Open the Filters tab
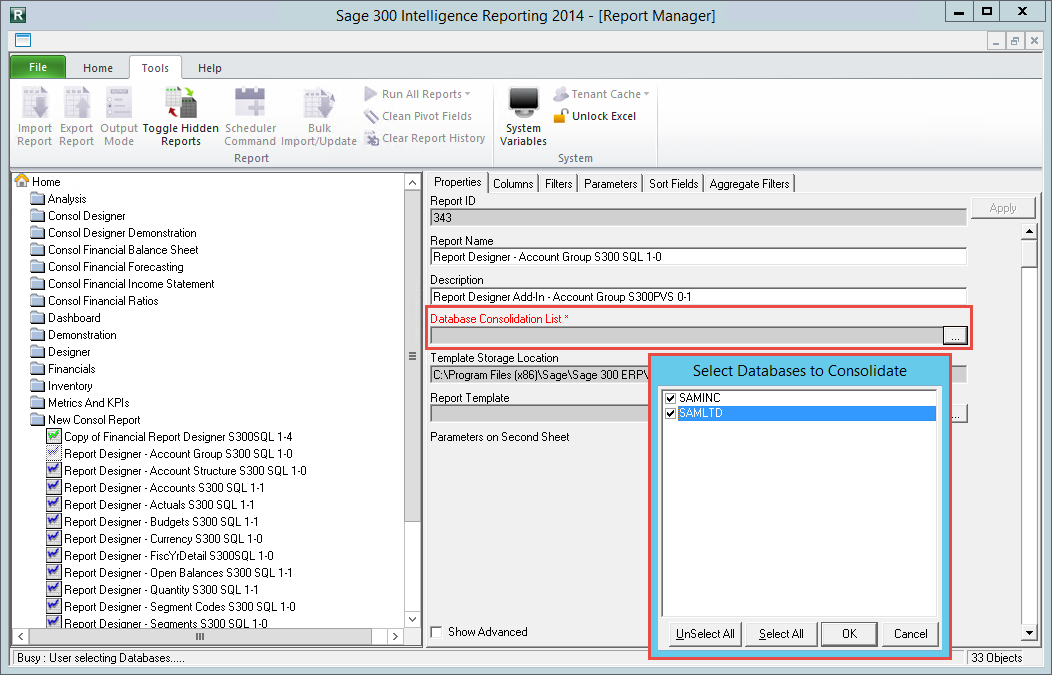The width and height of the screenshot is (1052, 675). pyautogui.click(x=559, y=184)
